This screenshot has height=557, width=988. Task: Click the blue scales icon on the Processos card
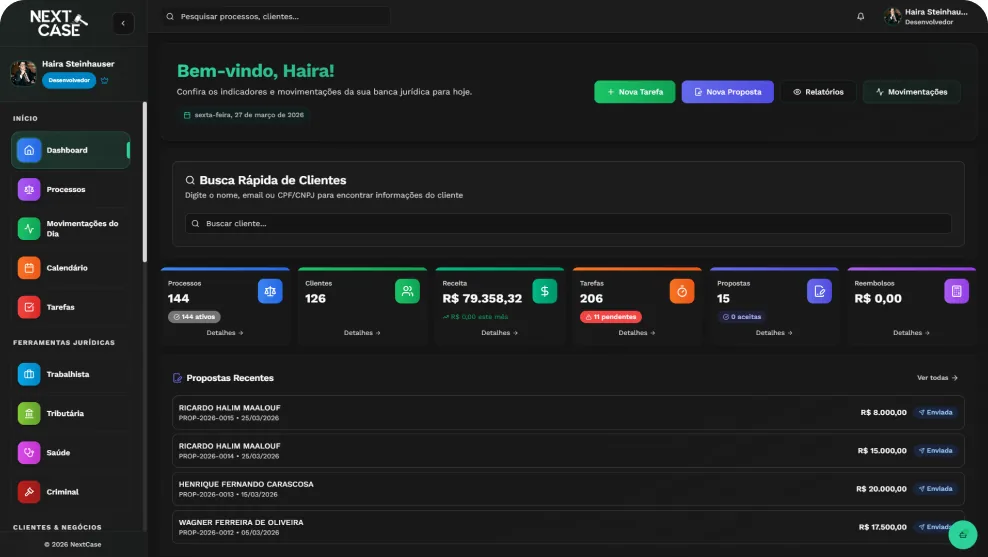pos(270,291)
